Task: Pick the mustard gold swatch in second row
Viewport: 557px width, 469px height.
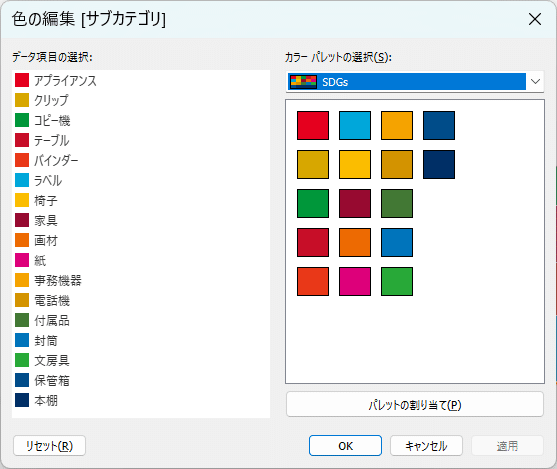Action: 313,165
